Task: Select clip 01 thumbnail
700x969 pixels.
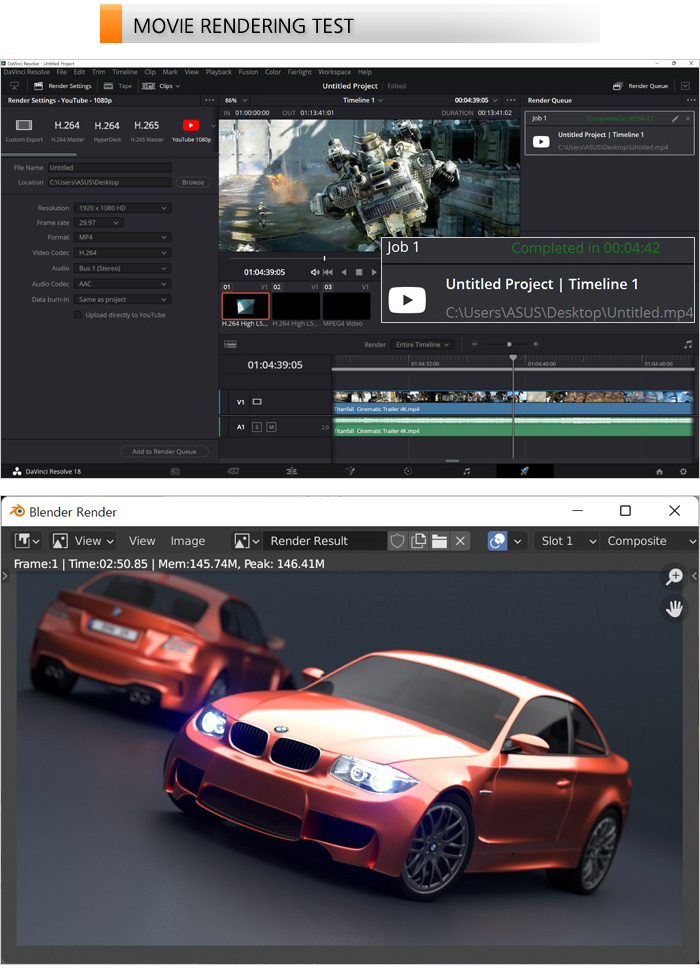Action: [x=245, y=306]
